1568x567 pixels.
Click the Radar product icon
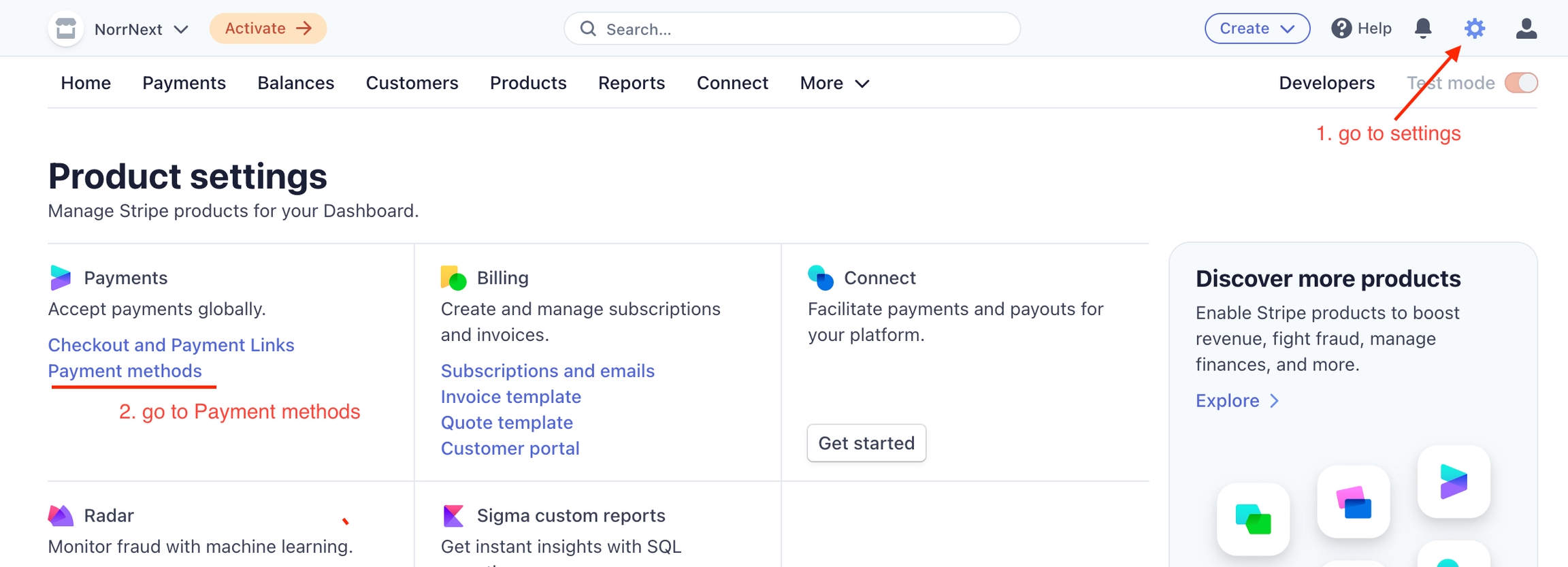(x=61, y=515)
